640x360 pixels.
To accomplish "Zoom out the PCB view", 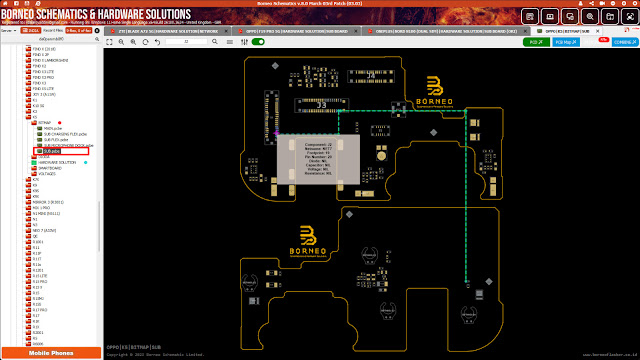I will coord(121,42).
